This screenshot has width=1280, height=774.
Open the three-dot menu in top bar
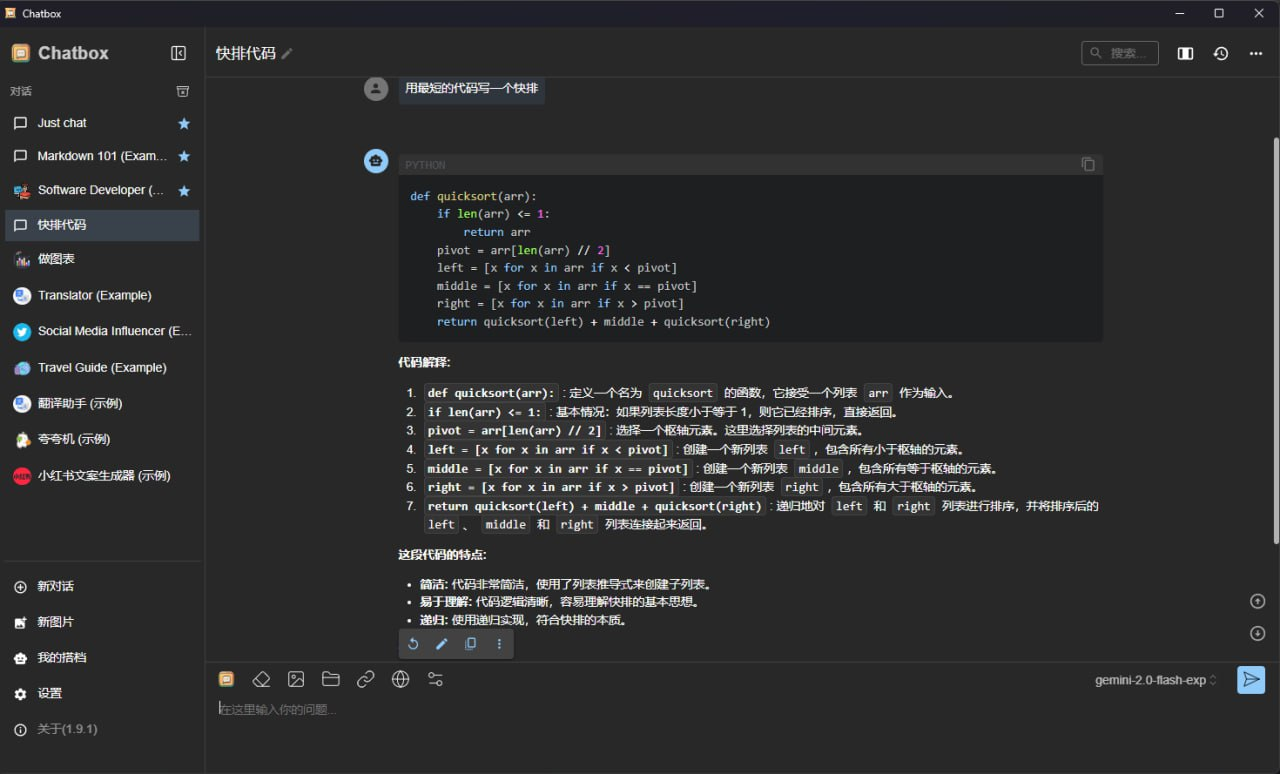pyautogui.click(x=1256, y=54)
